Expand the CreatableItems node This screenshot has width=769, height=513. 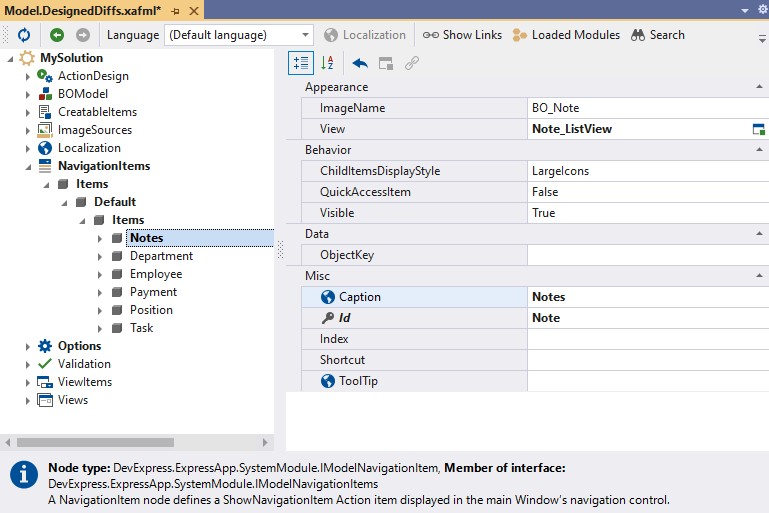27,112
